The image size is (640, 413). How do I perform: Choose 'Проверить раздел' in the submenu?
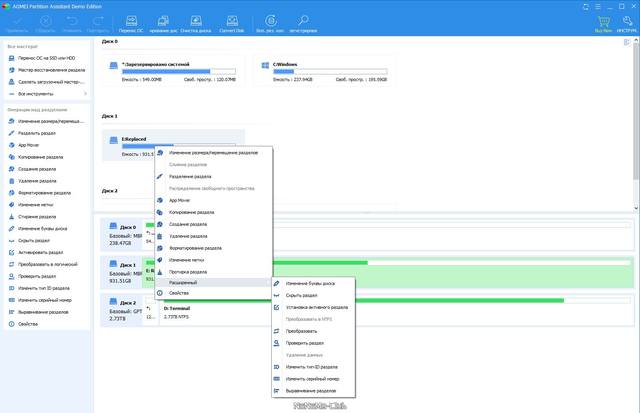click(313, 343)
